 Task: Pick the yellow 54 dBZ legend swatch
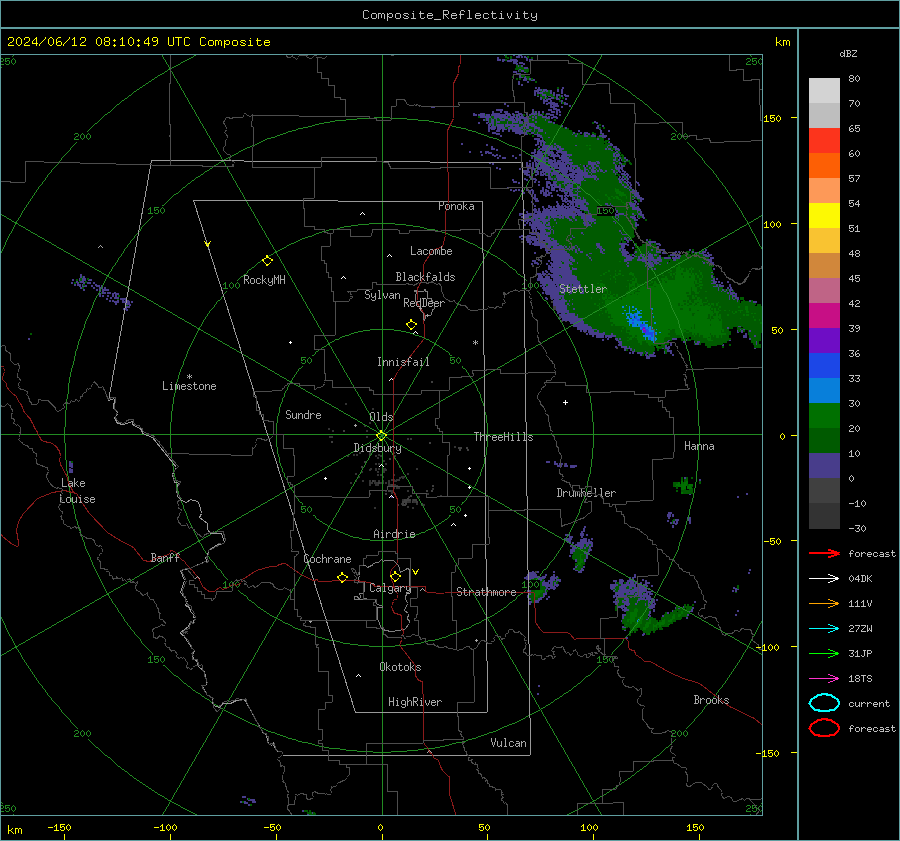824,215
